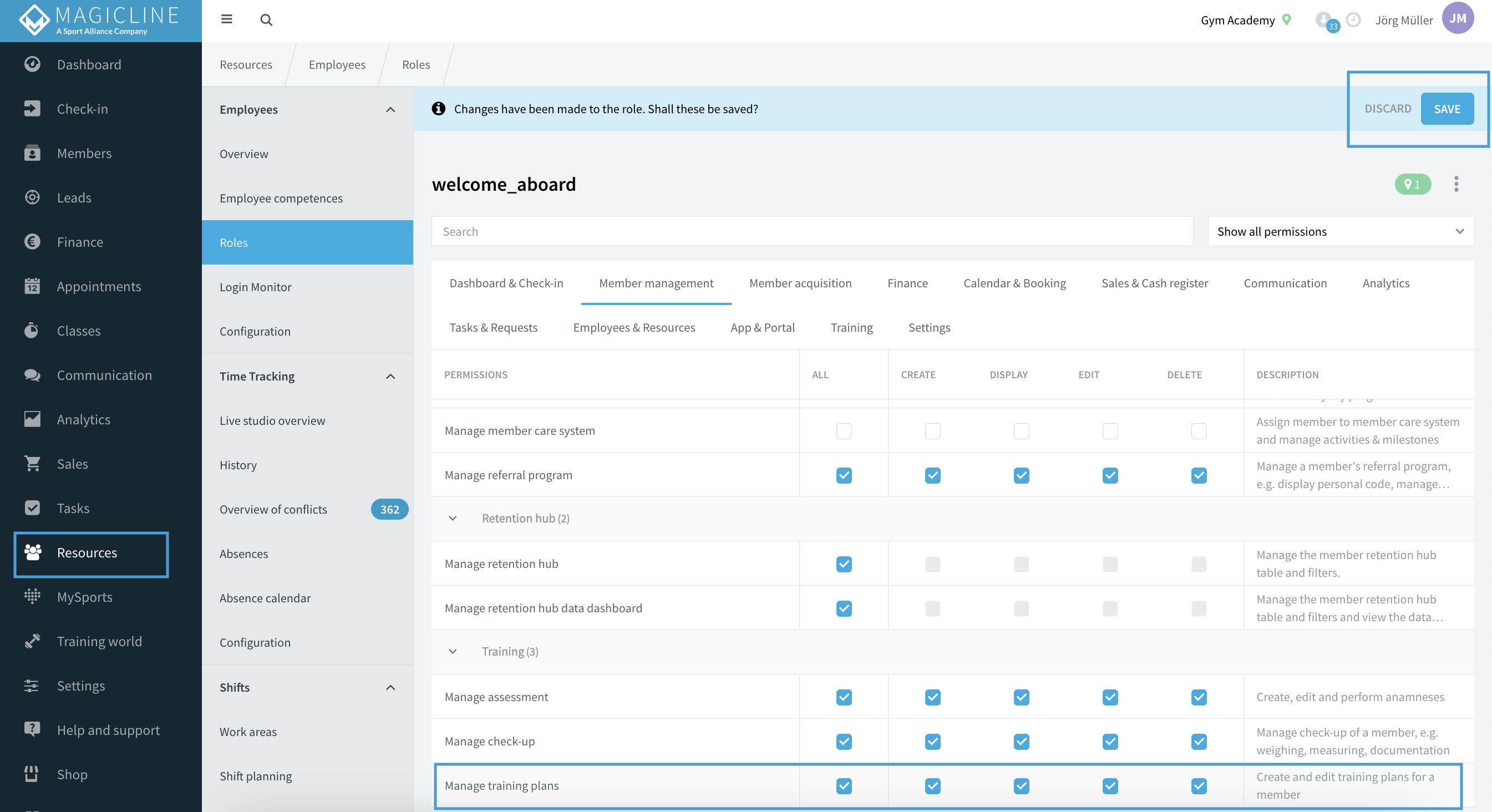Uncheck ALL for Manage retention hub

coord(844,564)
